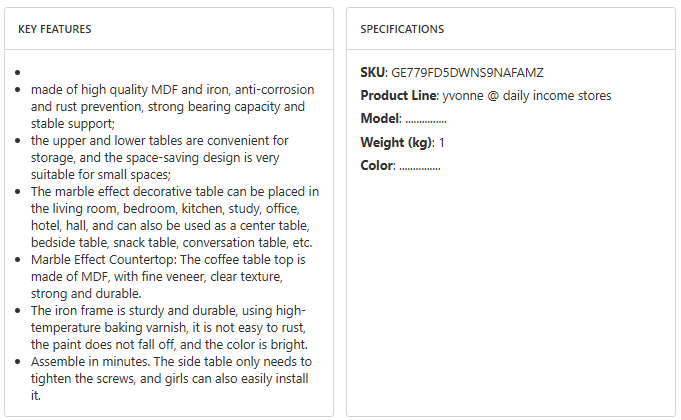This screenshot has width=681, height=420.
Task: Click the Model label
Action: tap(380, 119)
